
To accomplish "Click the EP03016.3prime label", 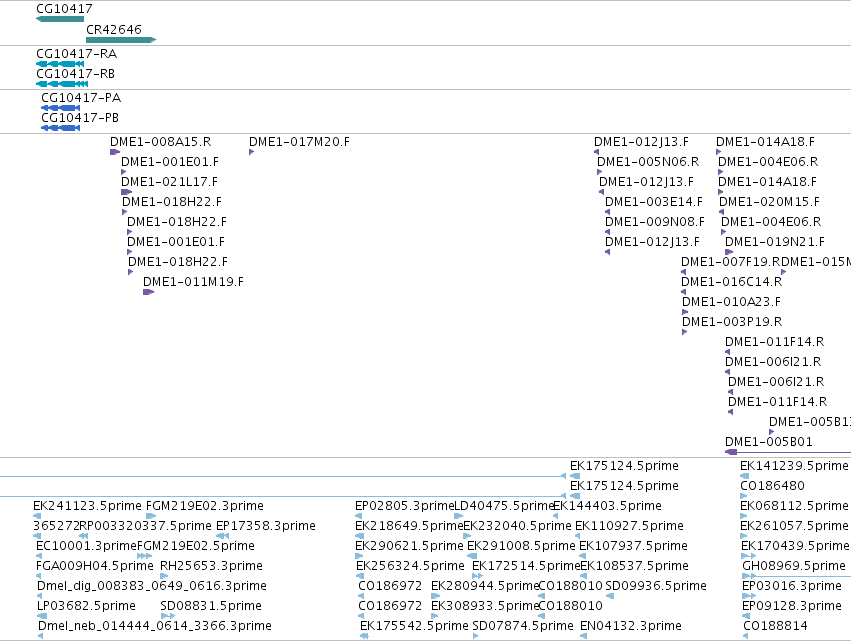I will coord(791,586).
